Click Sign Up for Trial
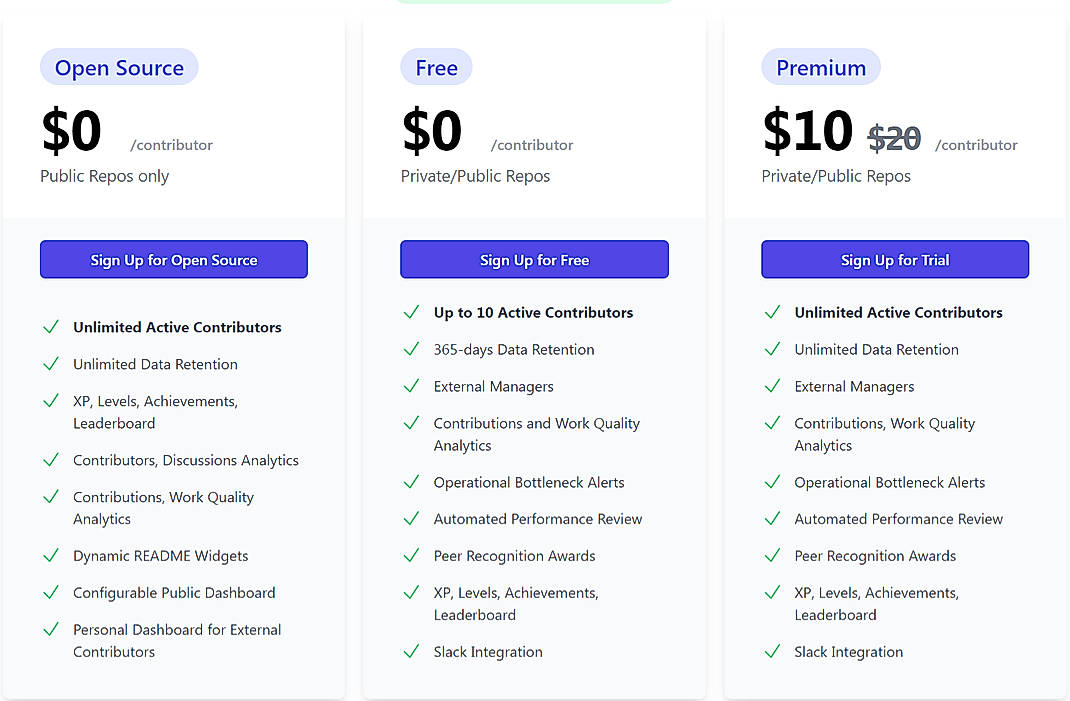Screen dimensions: 1070x701 pos(895,258)
